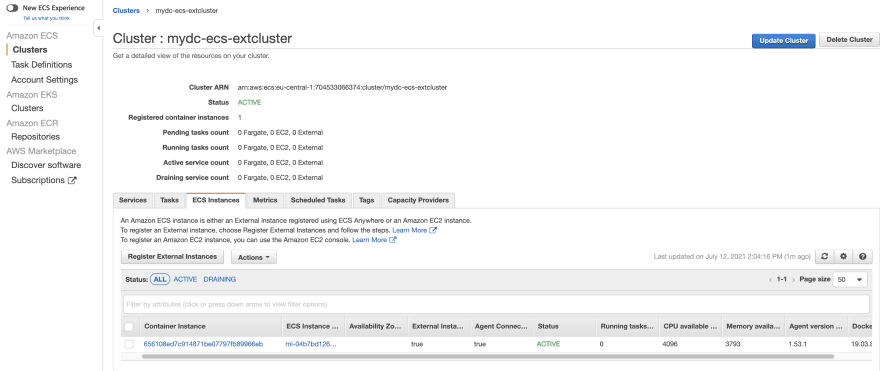Open Clusters under Amazon ECS
Image resolution: width=880 pixels, height=371 pixels.
click(30, 50)
